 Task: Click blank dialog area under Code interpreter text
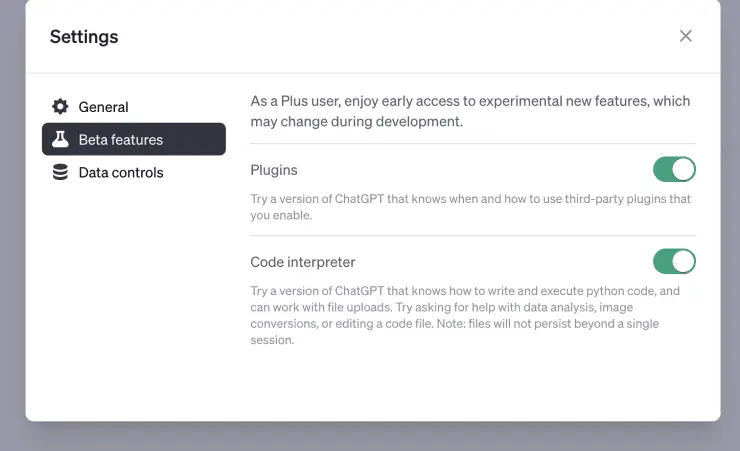pyautogui.click(x=470, y=385)
